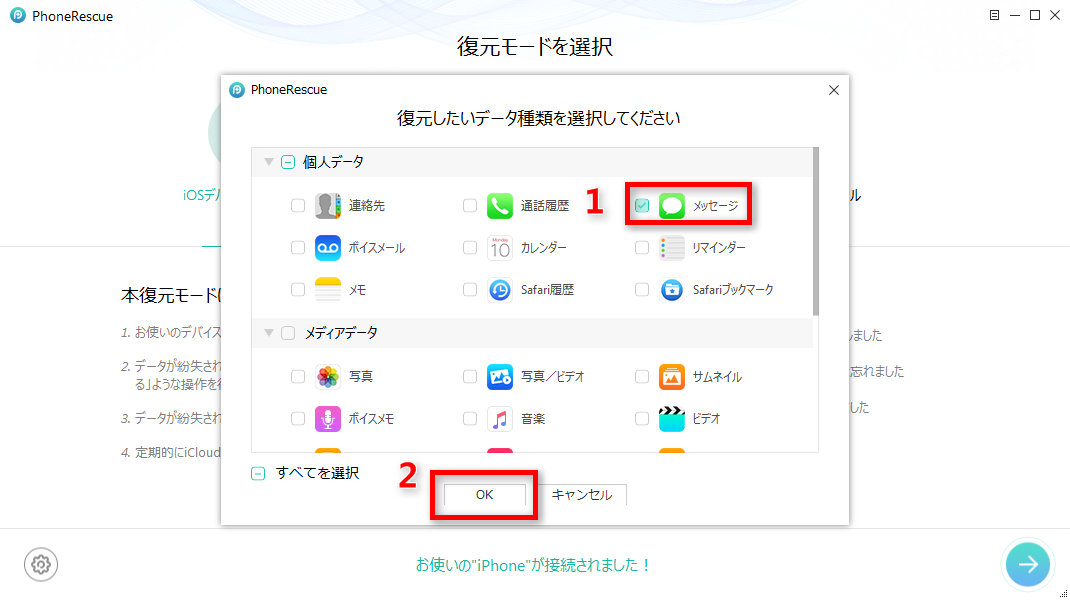1070x600 pixels.
Task: Open settings with the gear icon
Action: (x=41, y=565)
